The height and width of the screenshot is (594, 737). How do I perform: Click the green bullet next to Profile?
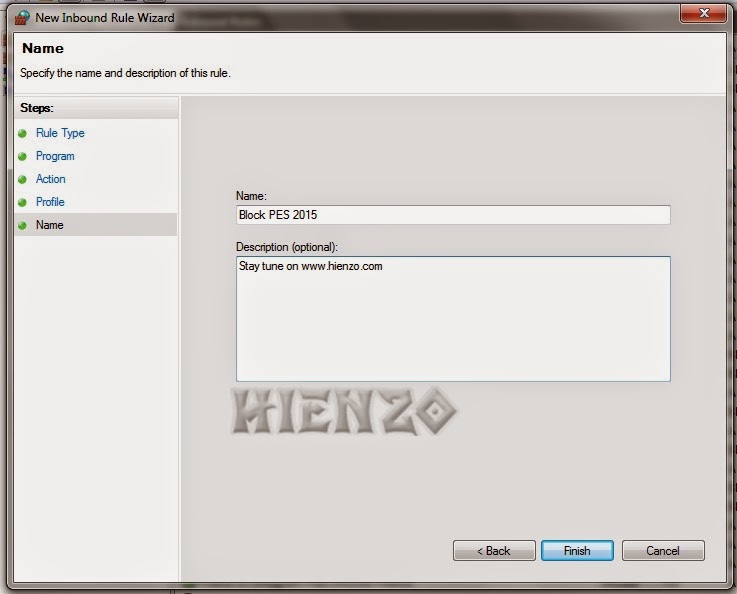[22, 202]
